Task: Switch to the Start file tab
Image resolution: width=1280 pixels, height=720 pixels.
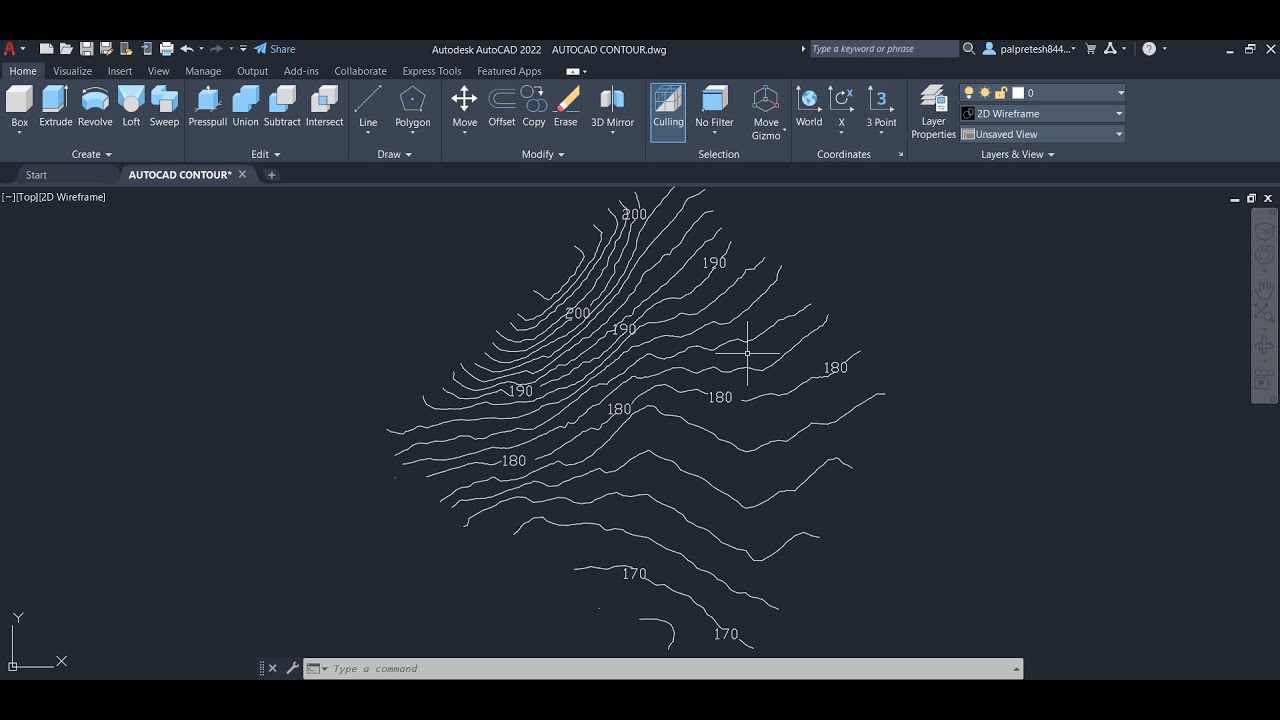Action: tap(36, 175)
